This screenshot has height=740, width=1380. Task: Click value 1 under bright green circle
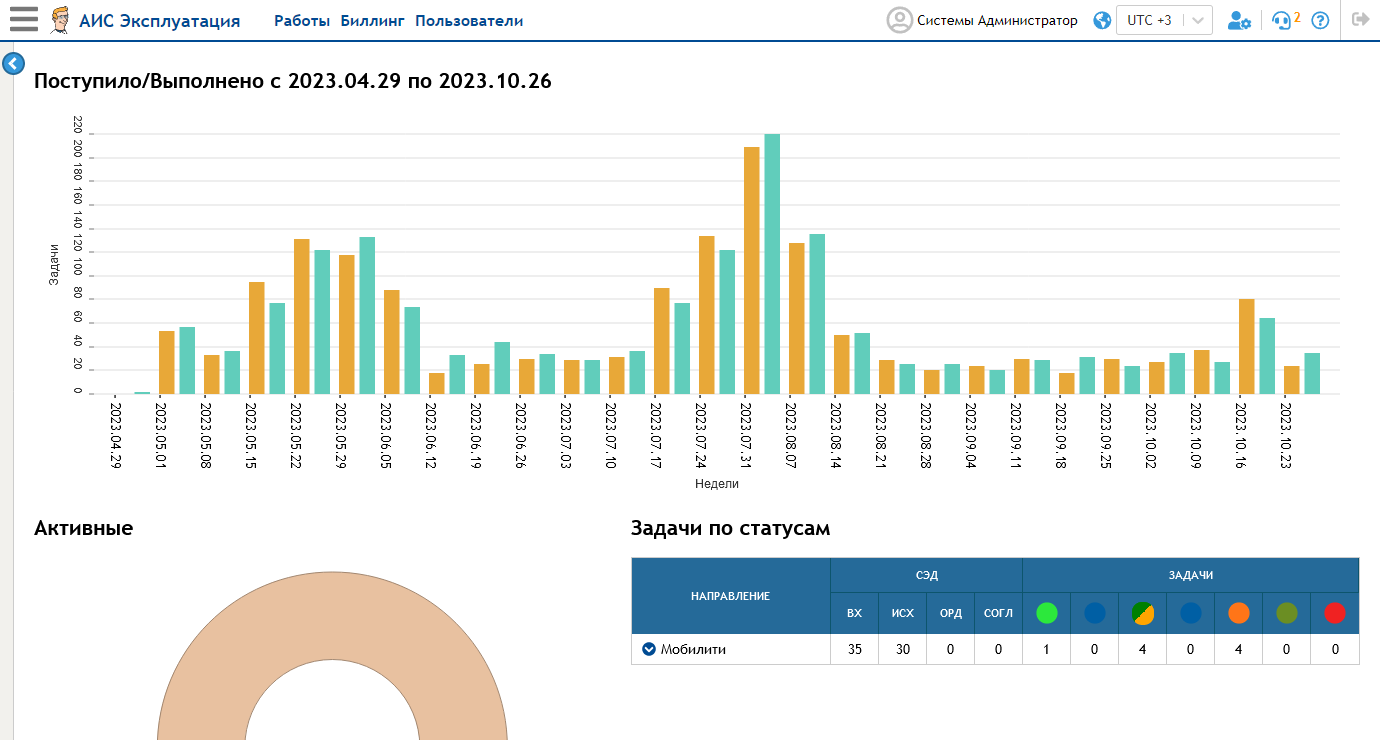tap(1047, 649)
